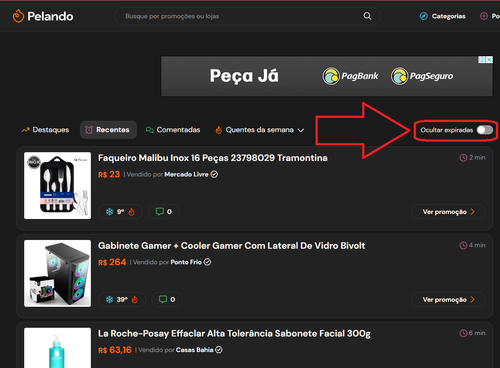Click the 6 min clock icon

pyautogui.click(x=463, y=333)
